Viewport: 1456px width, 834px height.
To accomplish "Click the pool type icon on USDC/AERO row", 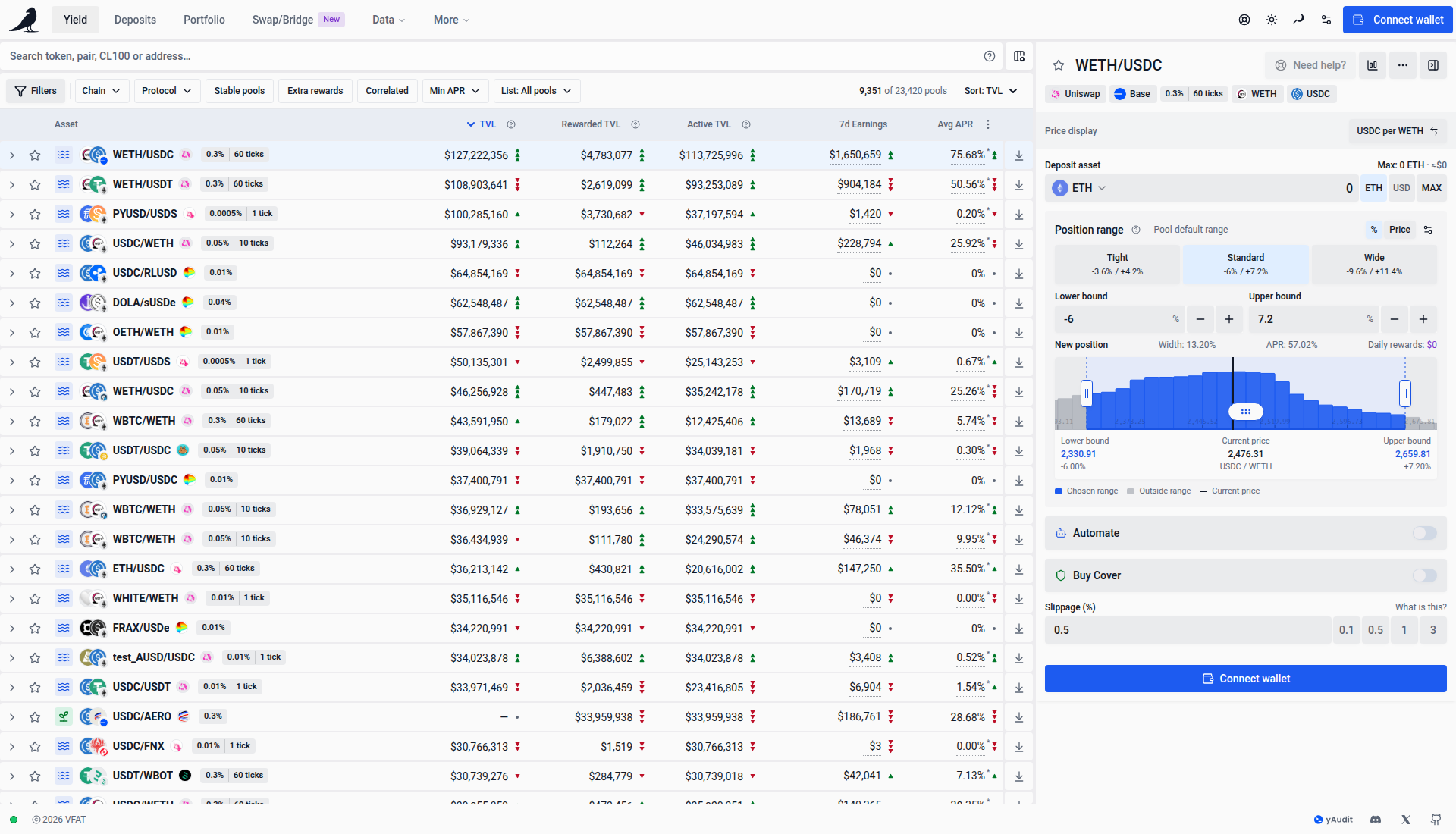I will tap(64, 716).
